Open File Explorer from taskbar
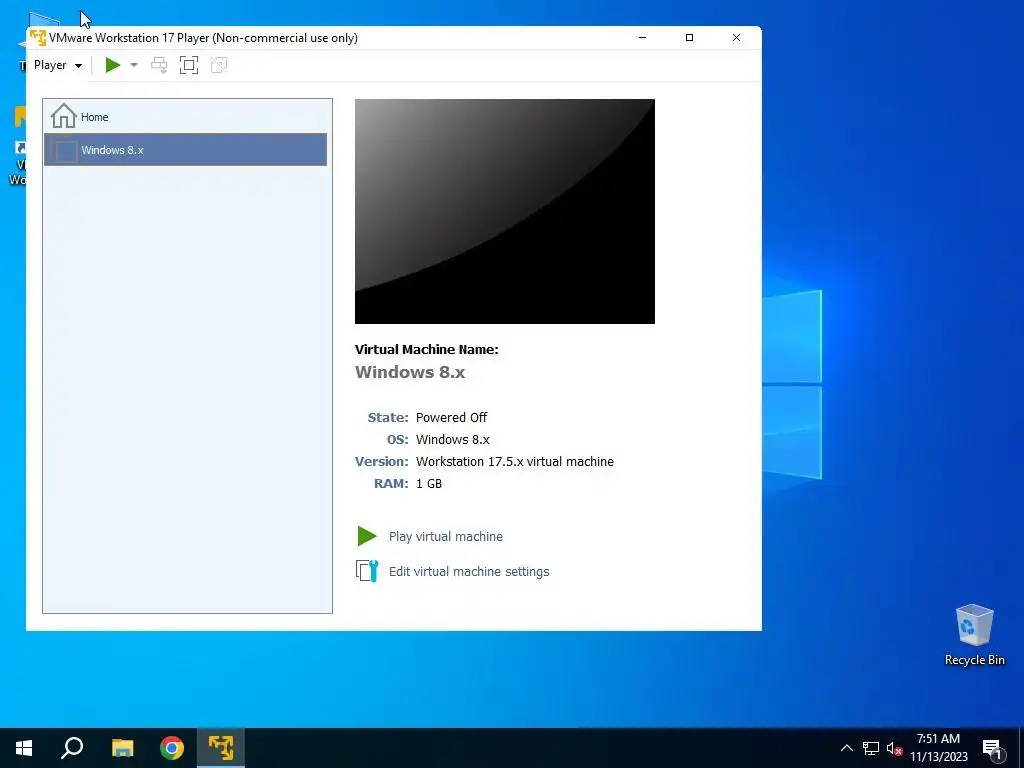 (x=122, y=748)
